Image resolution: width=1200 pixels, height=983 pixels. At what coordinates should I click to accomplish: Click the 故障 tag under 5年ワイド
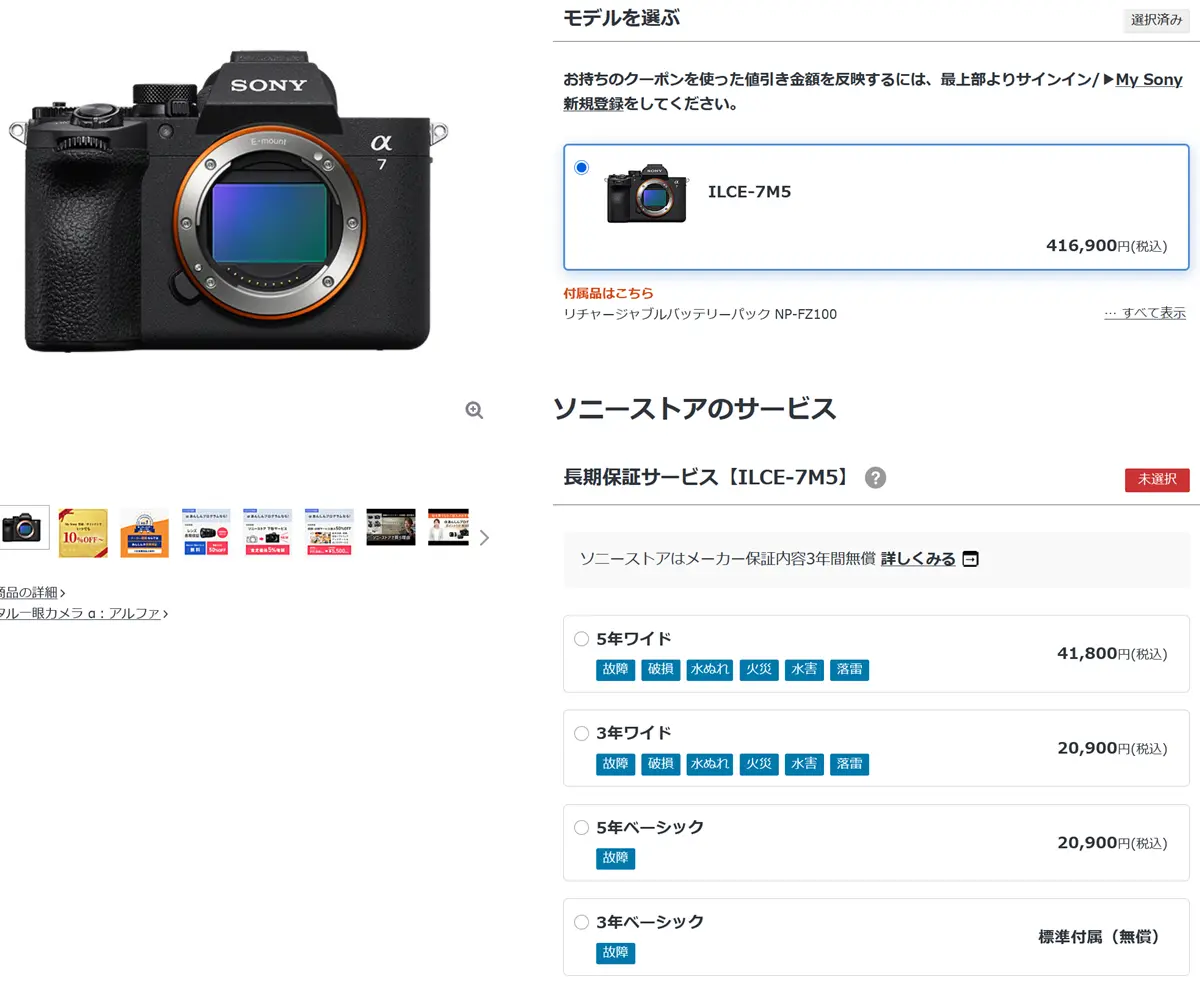[615, 670]
